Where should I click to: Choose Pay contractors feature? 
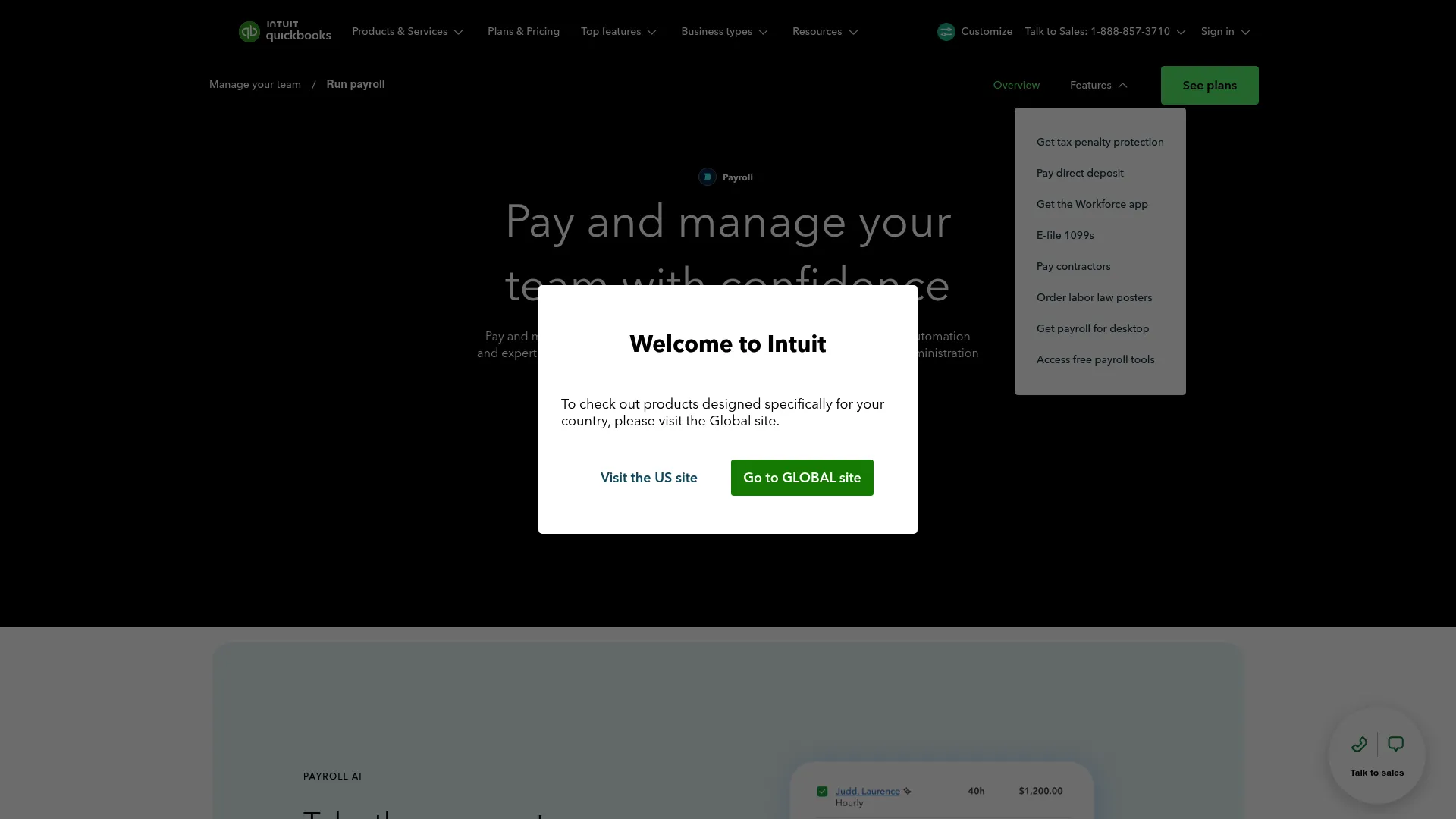[x=1073, y=266]
